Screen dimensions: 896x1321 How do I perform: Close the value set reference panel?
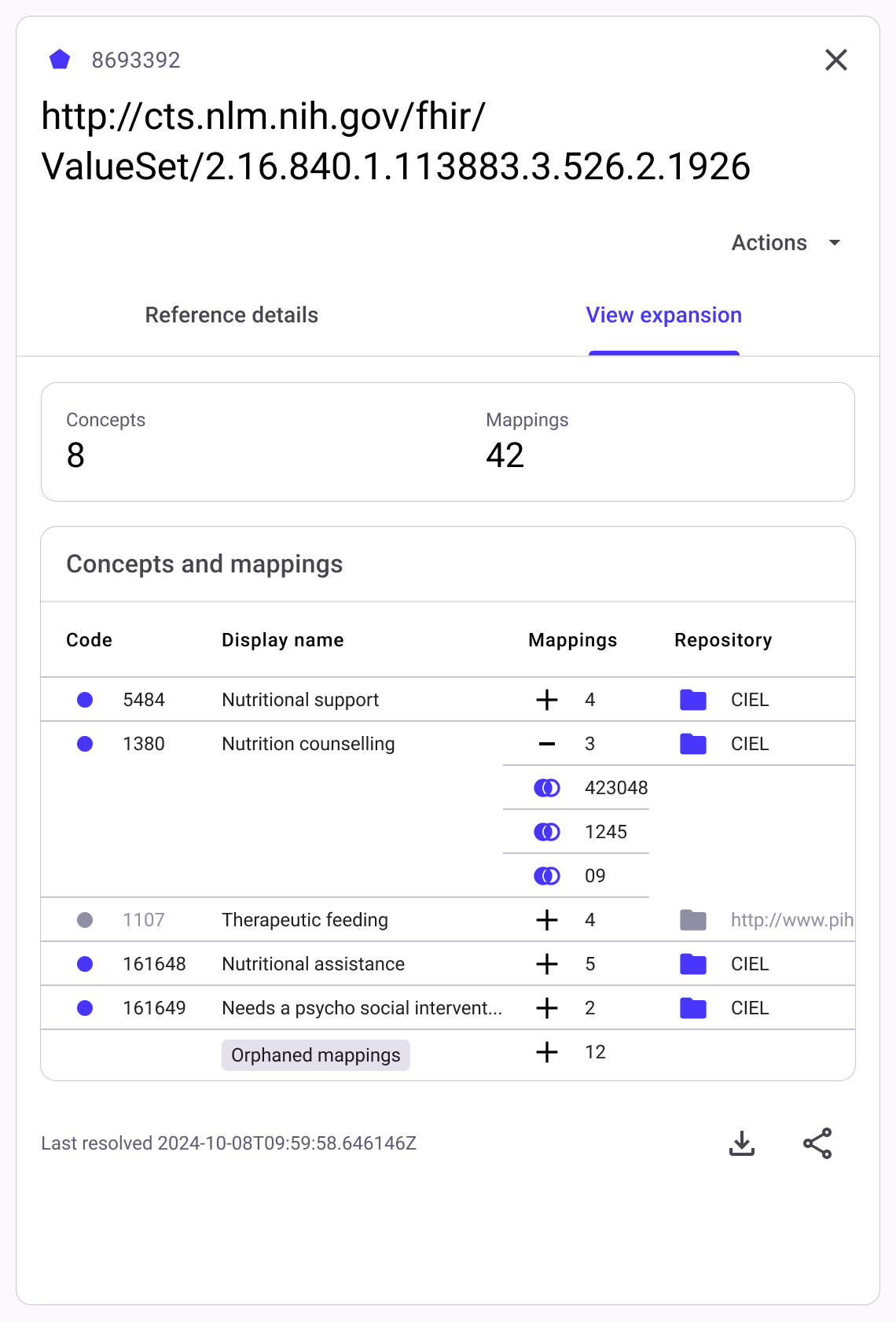(835, 60)
